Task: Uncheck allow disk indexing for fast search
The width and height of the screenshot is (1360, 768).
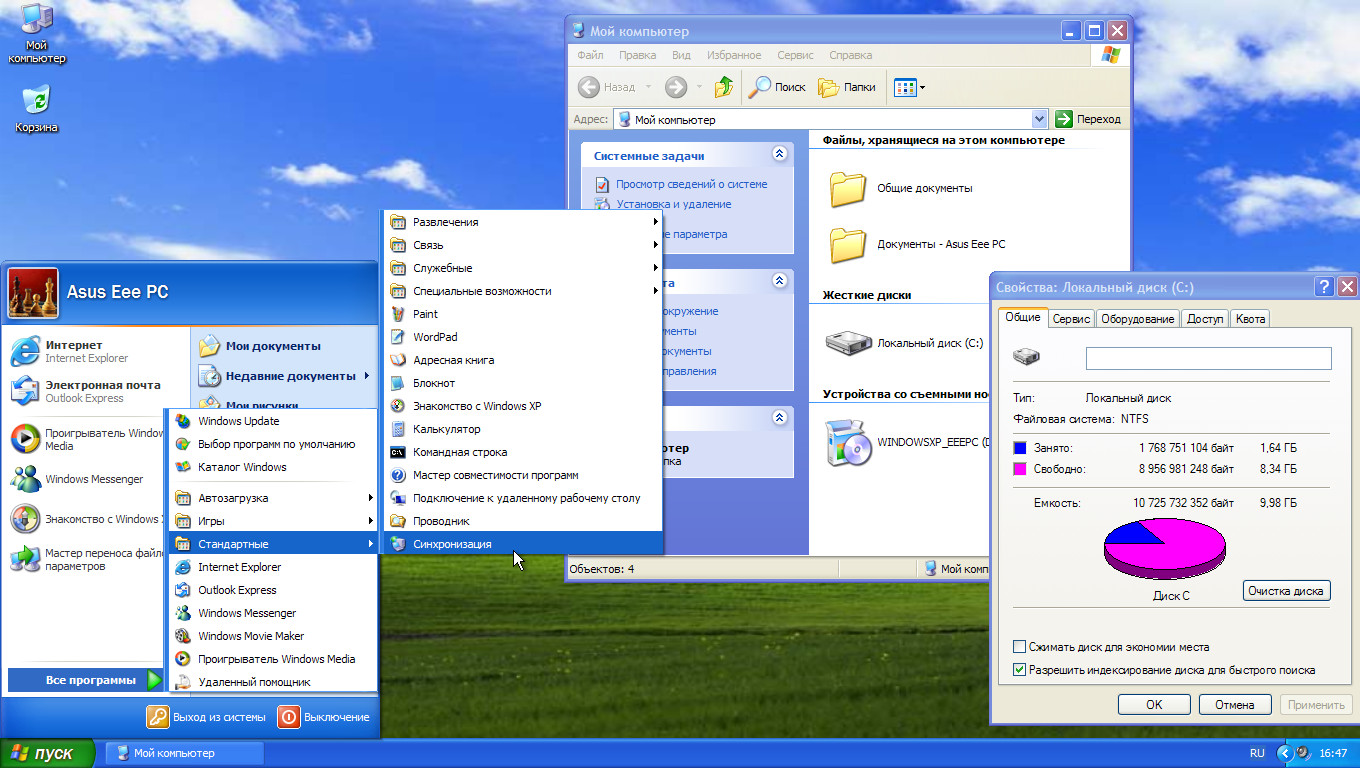Action: point(1020,670)
